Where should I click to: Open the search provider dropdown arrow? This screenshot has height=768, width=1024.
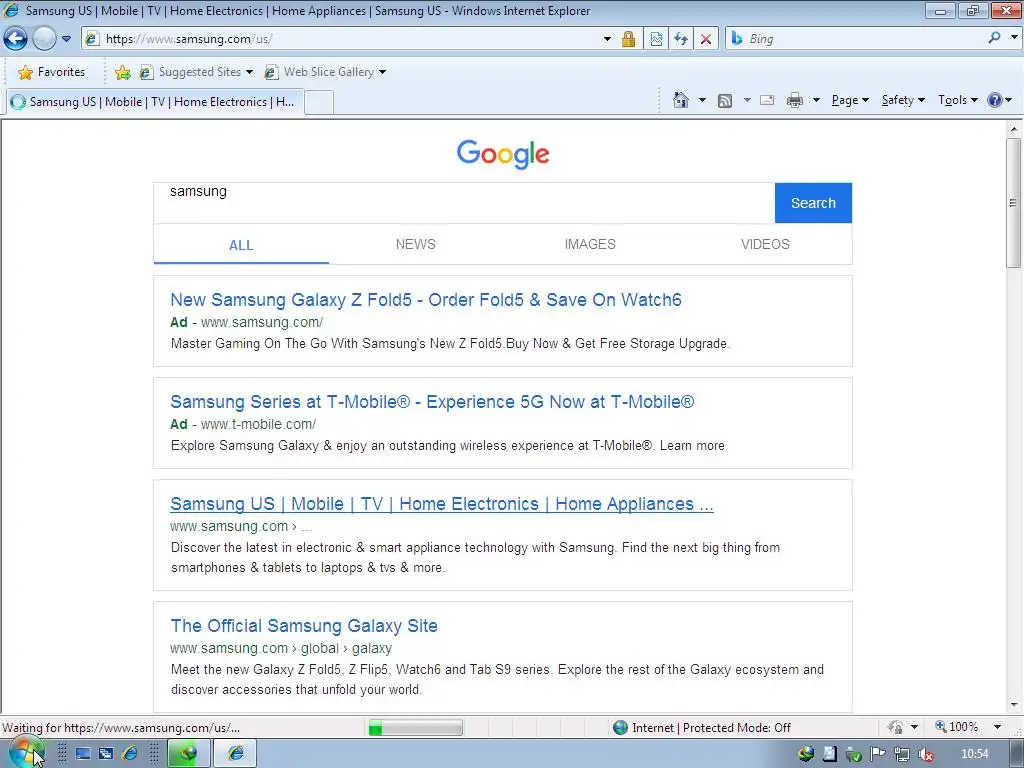click(1014, 38)
